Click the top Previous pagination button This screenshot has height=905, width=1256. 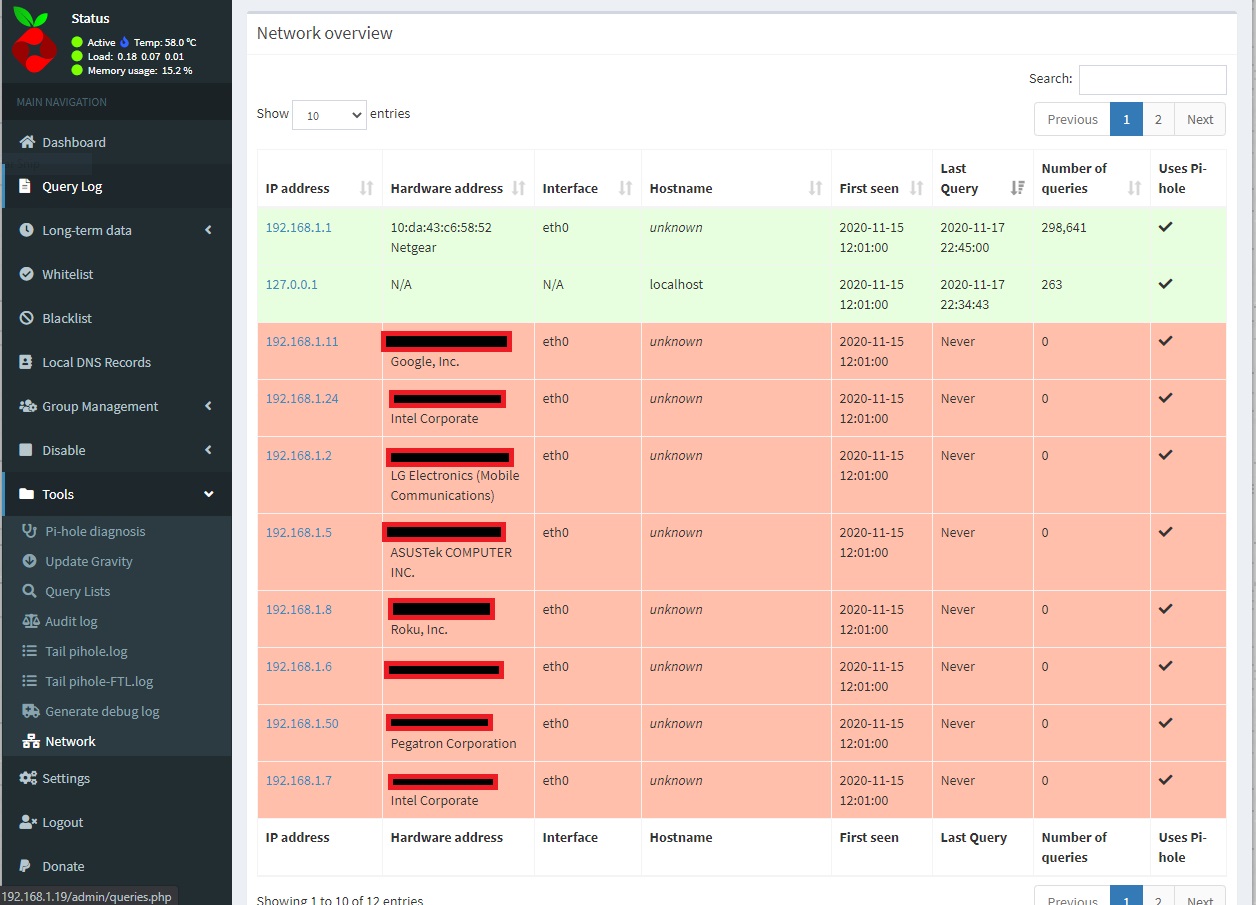click(x=1072, y=119)
